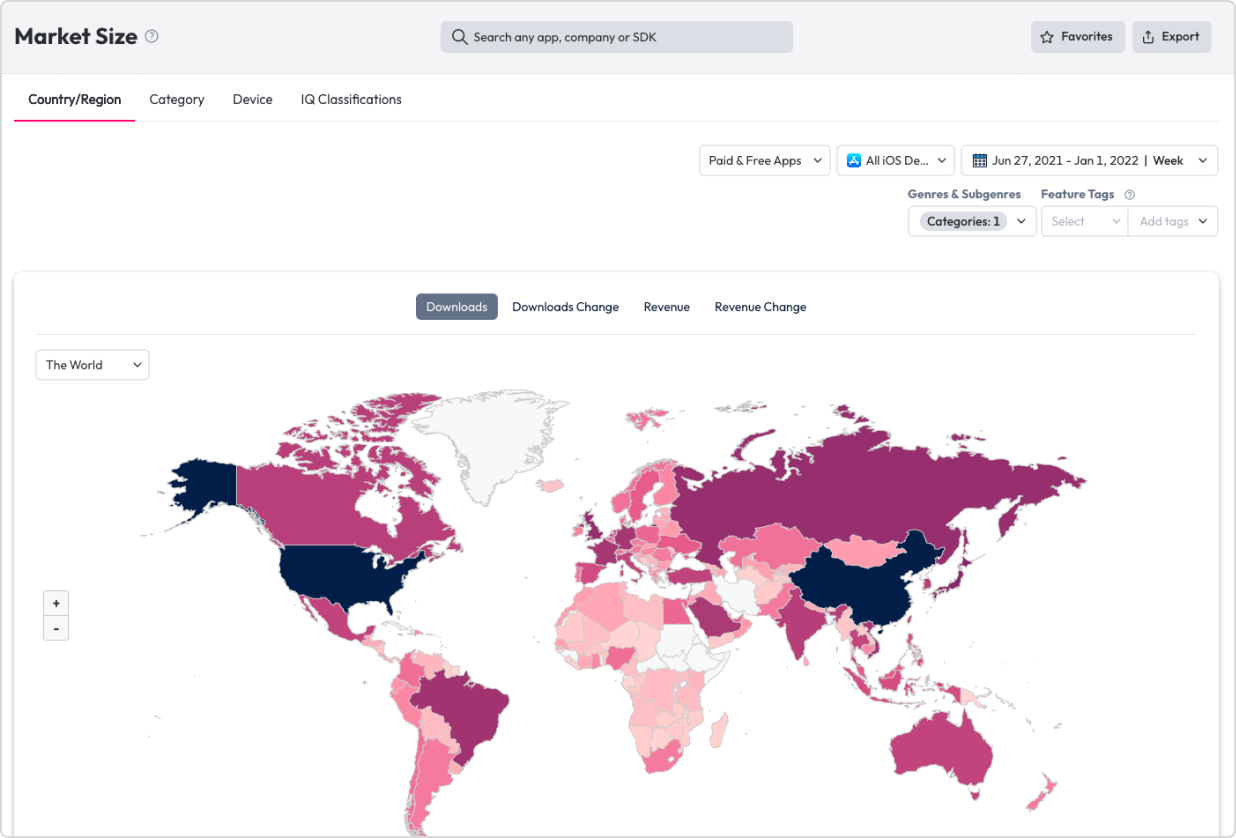Switch to the Category tab

tap(177, 99)
